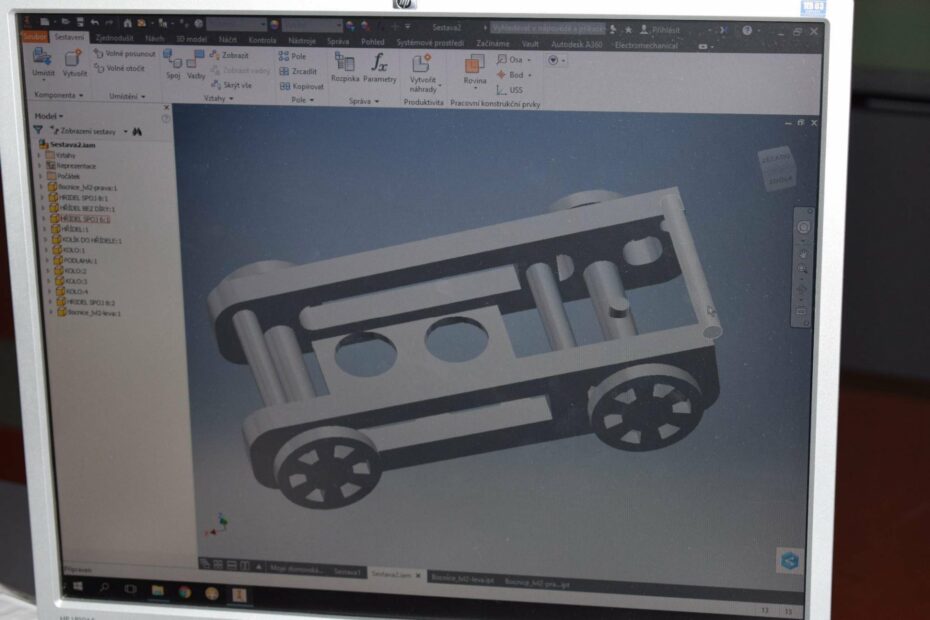Click the browser filter funnel icon
Image resolution: width=930 pixels, height=620 pixels.
(x=38, y=129)
